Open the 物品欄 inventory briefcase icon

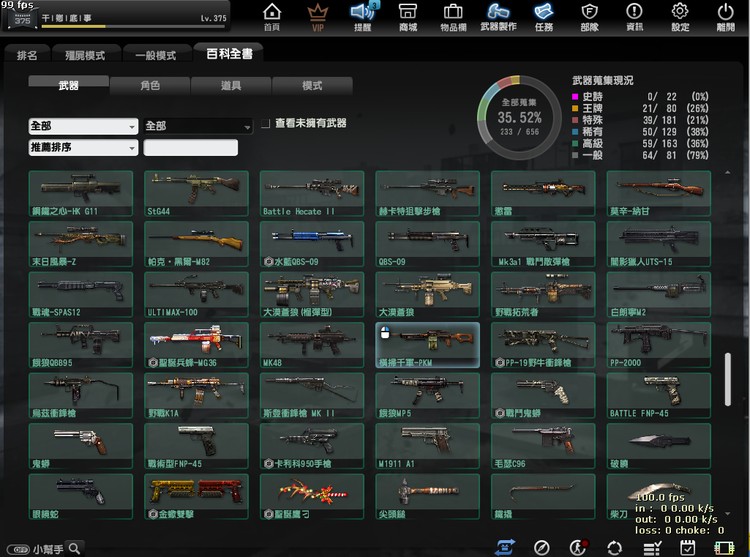(453, 17)
